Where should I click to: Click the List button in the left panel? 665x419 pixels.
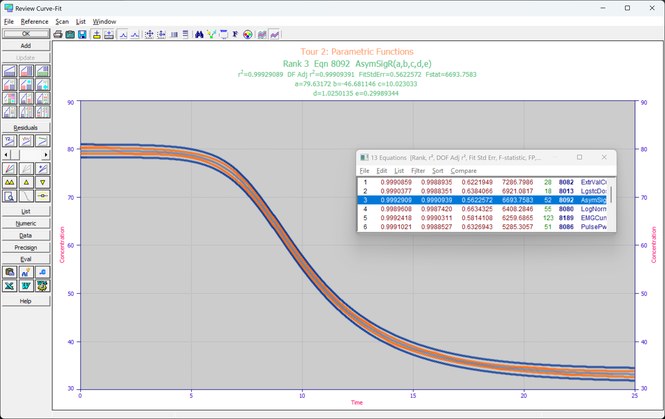[26, 211]
